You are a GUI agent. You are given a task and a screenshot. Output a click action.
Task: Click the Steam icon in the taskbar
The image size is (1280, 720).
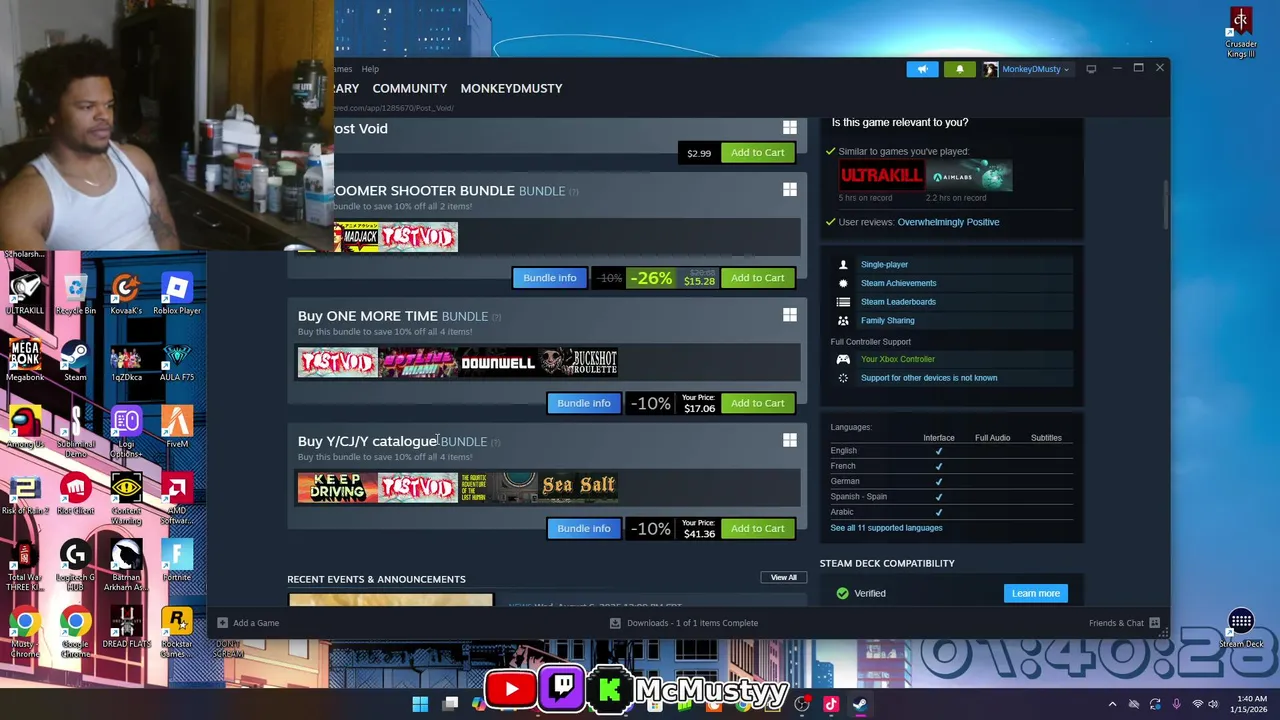pos(860,704)
